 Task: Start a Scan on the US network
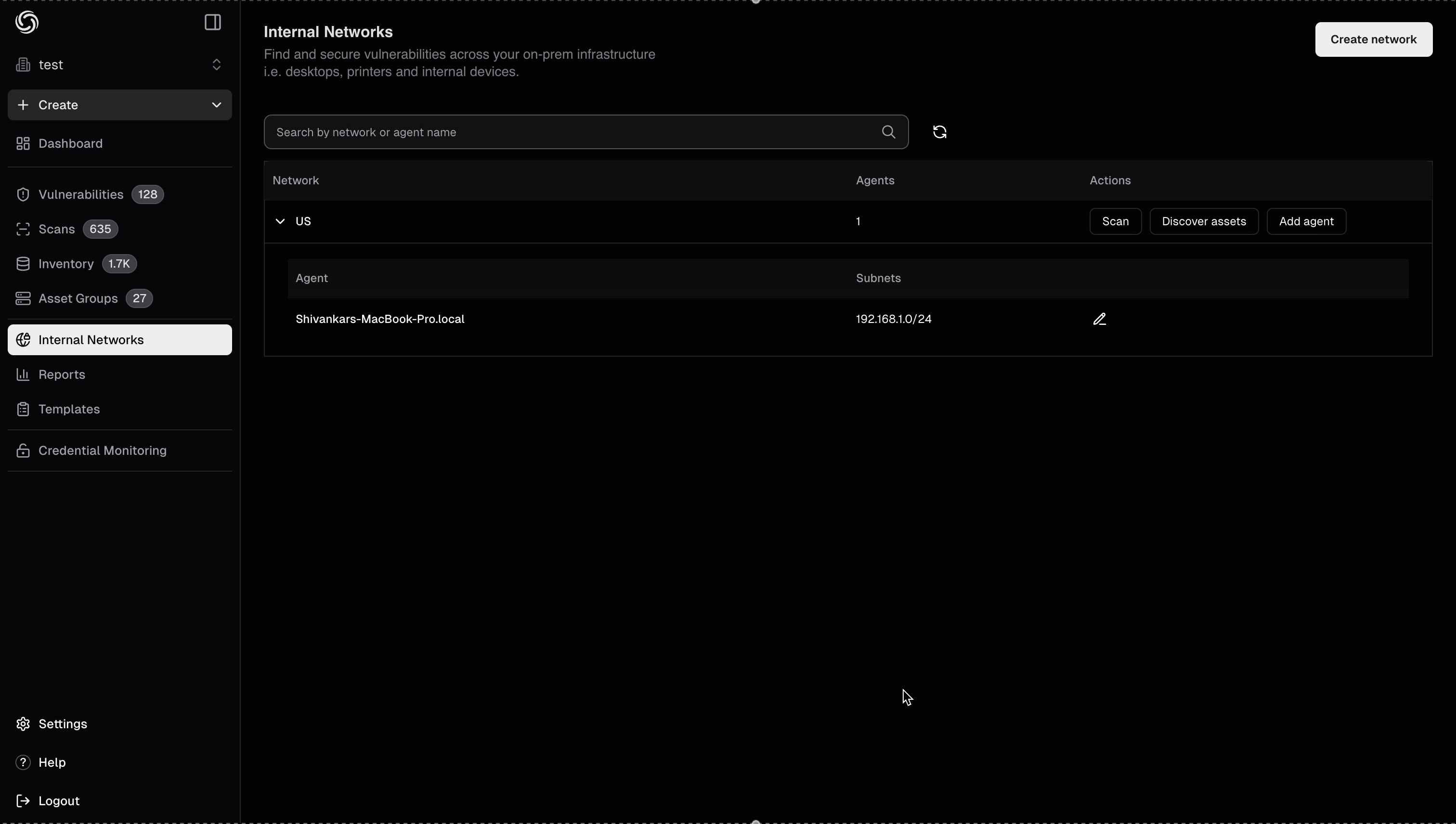(1115, 221)
